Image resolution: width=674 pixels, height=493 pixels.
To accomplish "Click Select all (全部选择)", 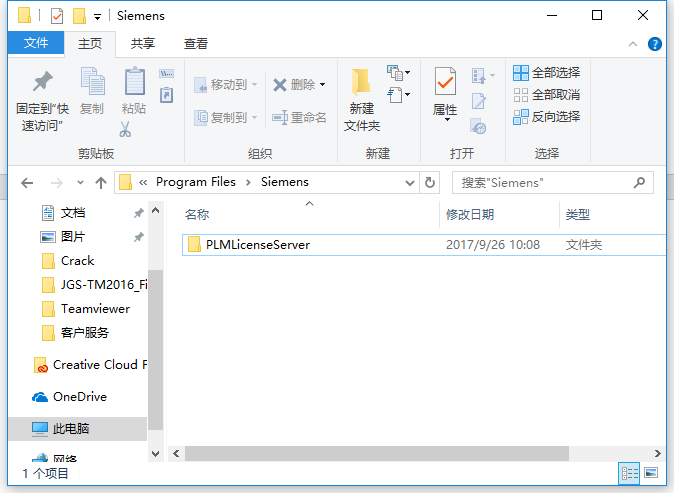I will 546,73.
